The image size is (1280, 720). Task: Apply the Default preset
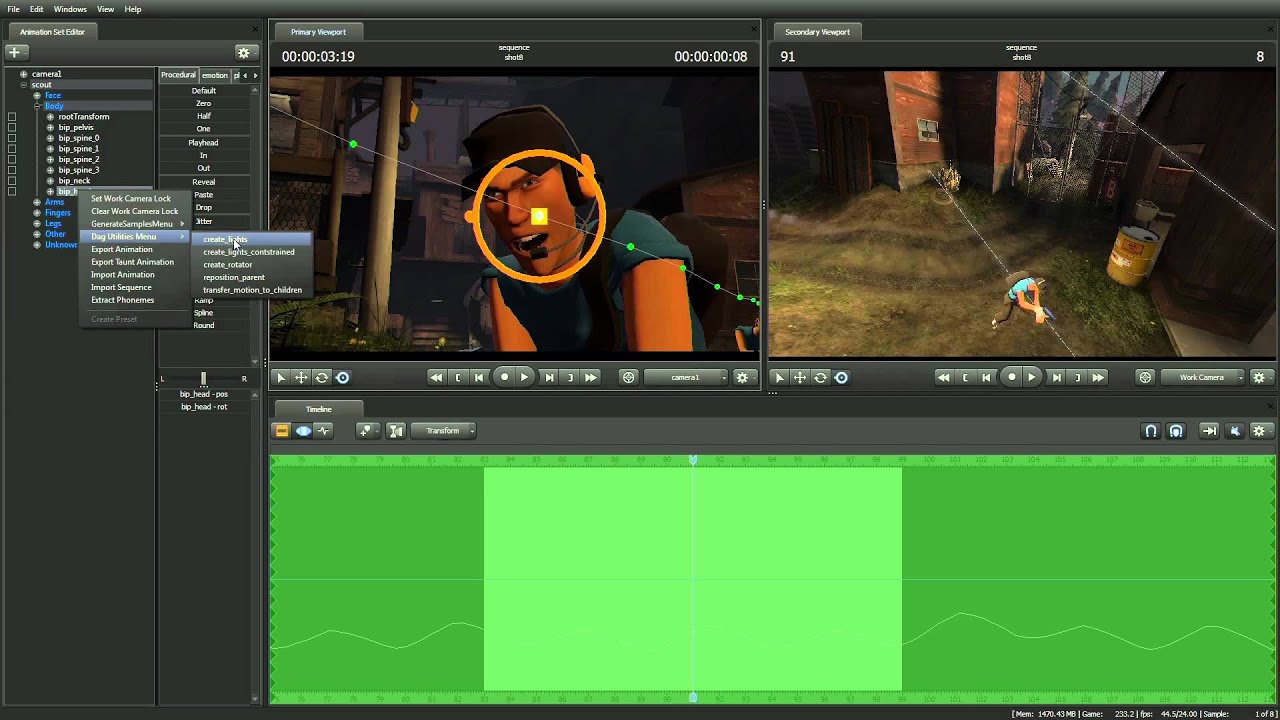(204, 91)
